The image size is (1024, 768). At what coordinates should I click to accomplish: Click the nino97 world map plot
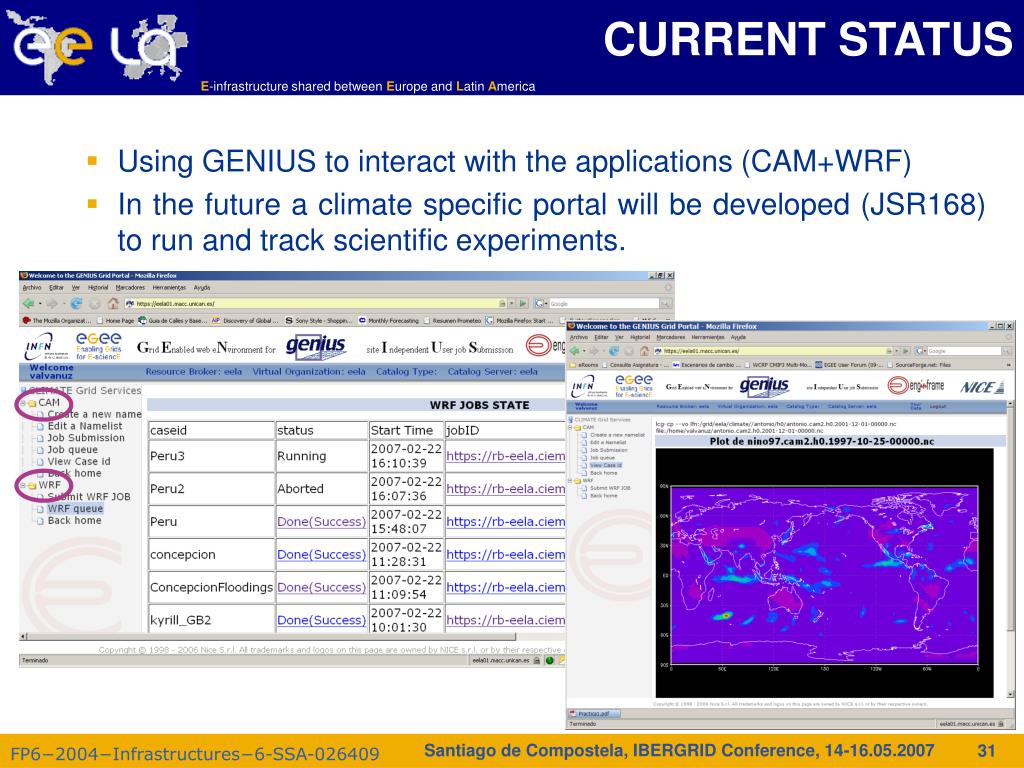pyautogui.click(x=824, y=573)
